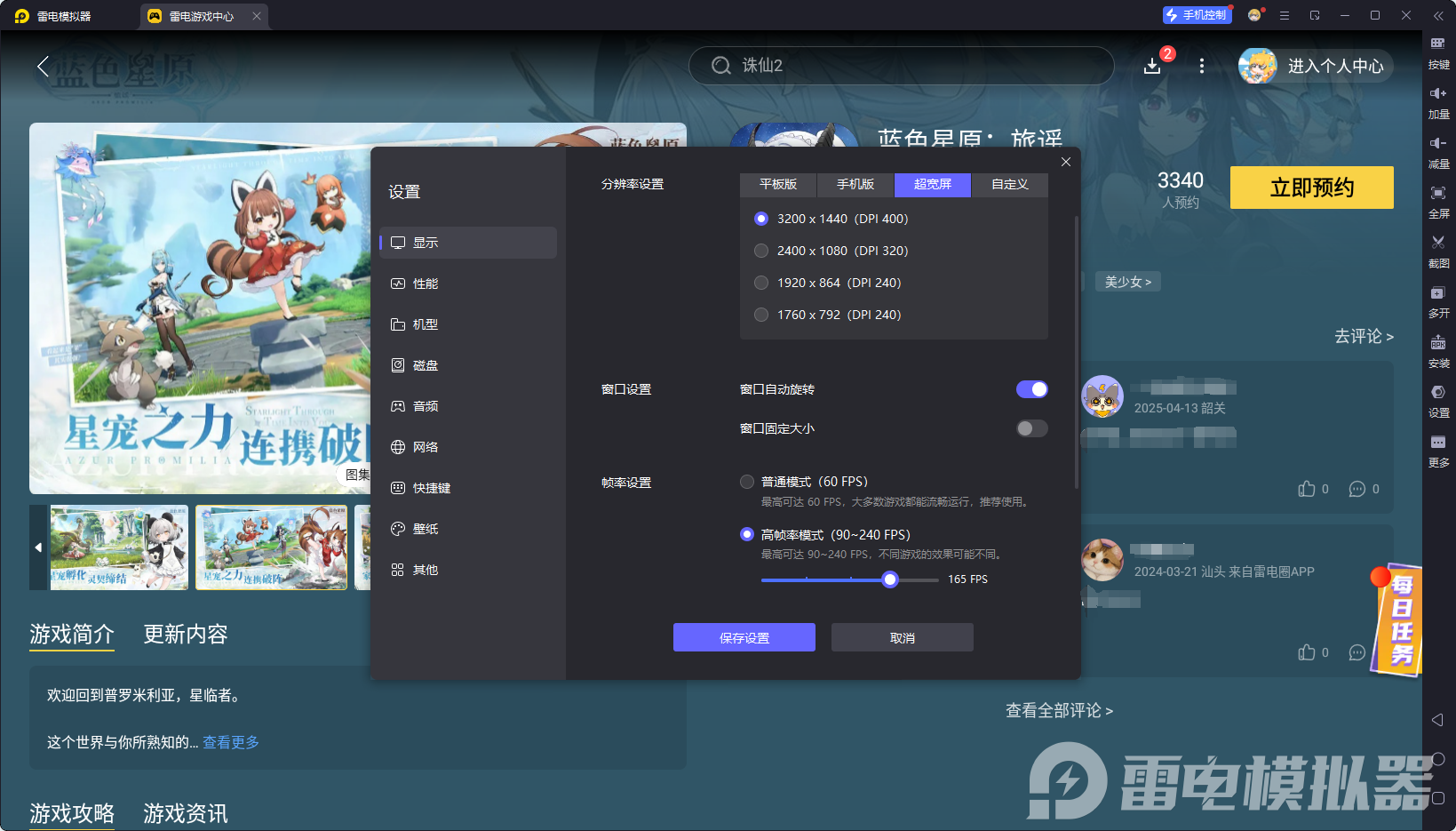
Task: Open the download manager icon with badge 2
Action: 1152,66
